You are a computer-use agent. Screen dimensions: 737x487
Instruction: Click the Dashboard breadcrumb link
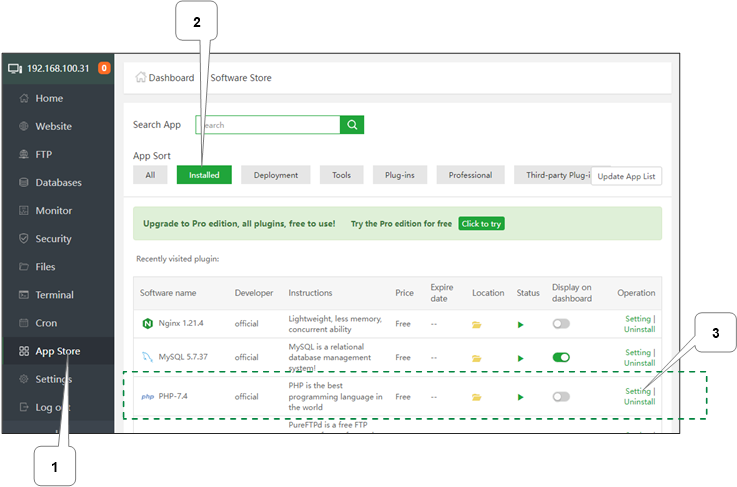pyautogui.click(x=171, y=78)
